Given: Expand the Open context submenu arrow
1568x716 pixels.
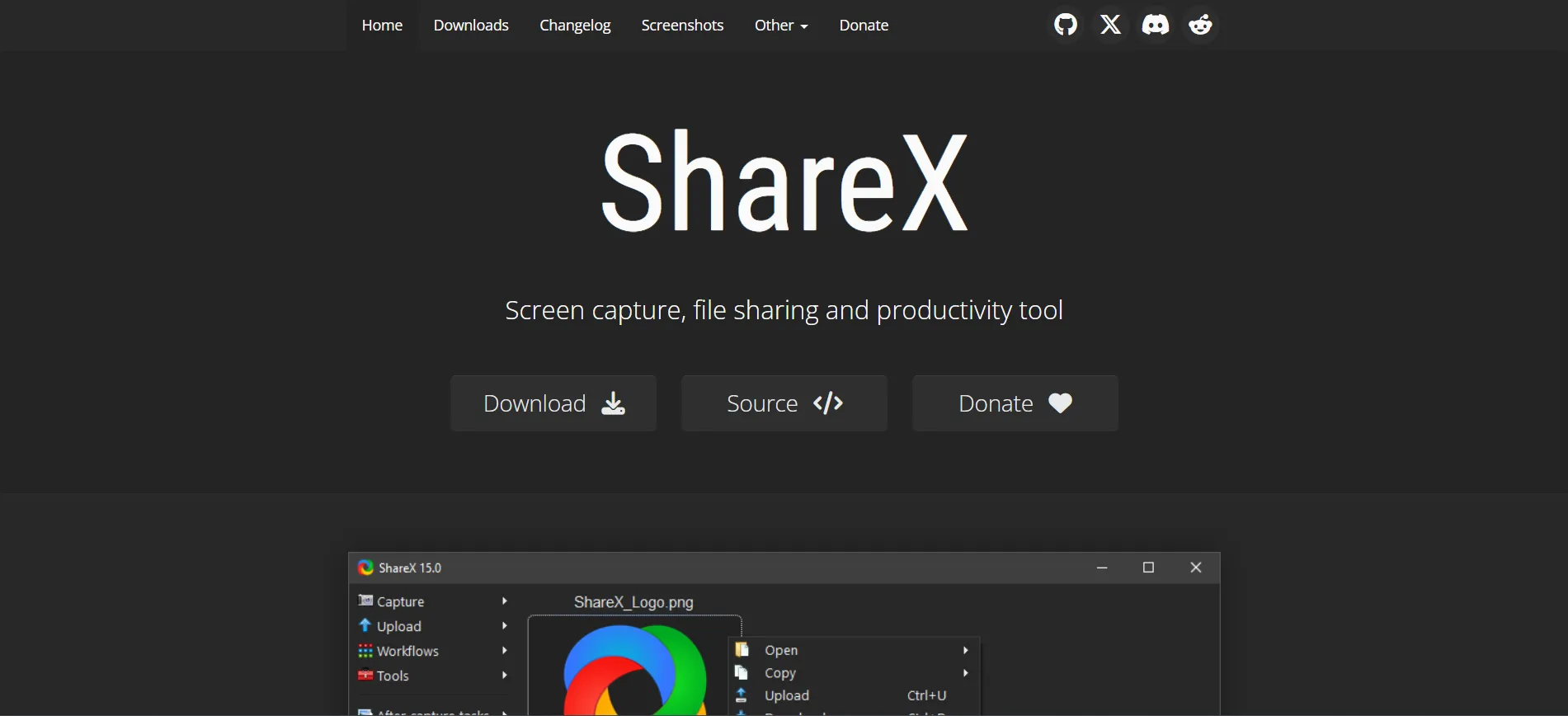Looking at the screenshot, I should (965, 650).
